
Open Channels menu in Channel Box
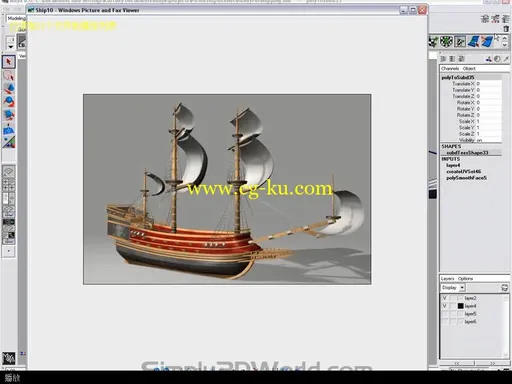(450, 68)
